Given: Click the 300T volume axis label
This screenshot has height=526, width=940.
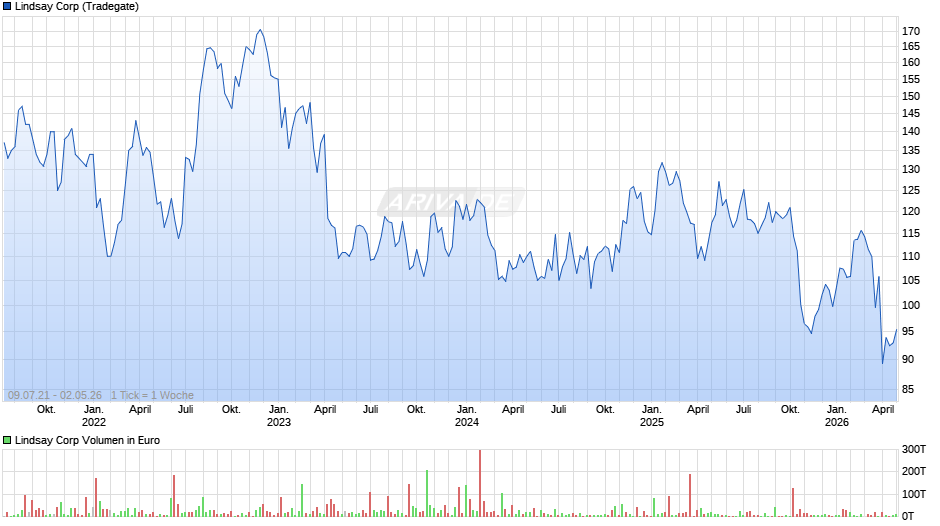Looking at the screenshot, I should [x=914, y=449].
